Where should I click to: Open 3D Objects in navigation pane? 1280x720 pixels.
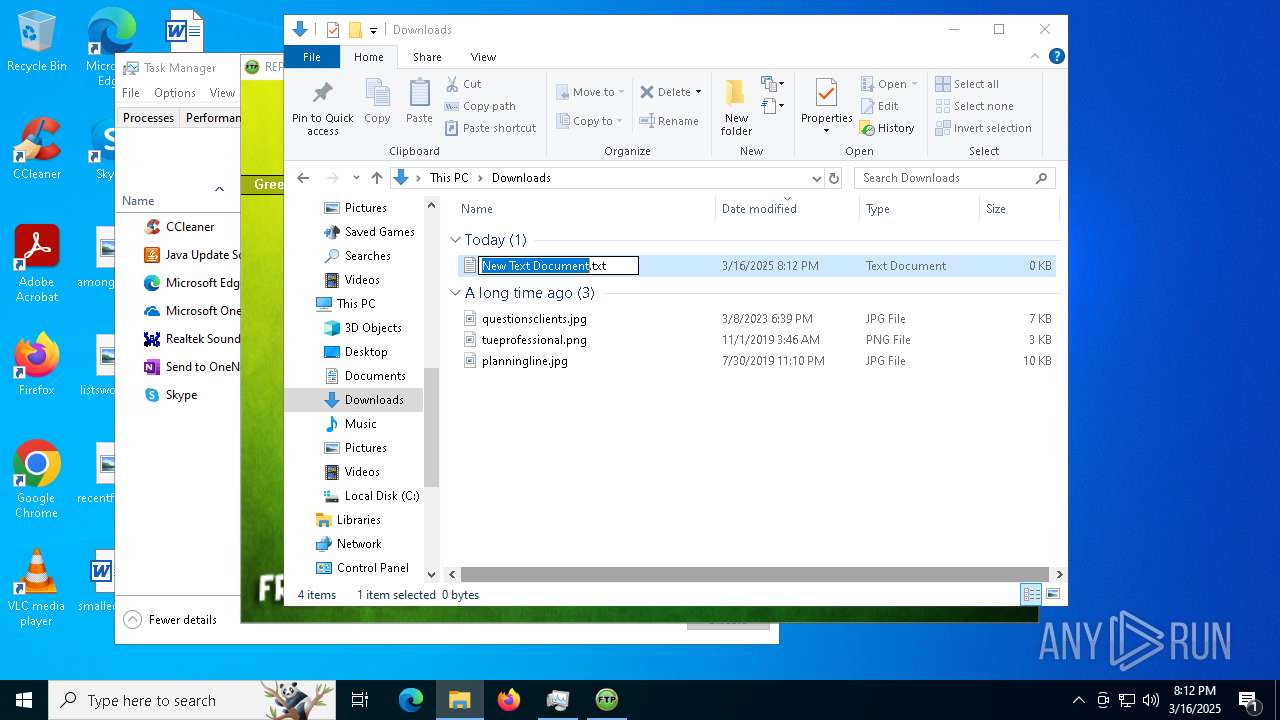pyautogui.click(x=373, y=328)
